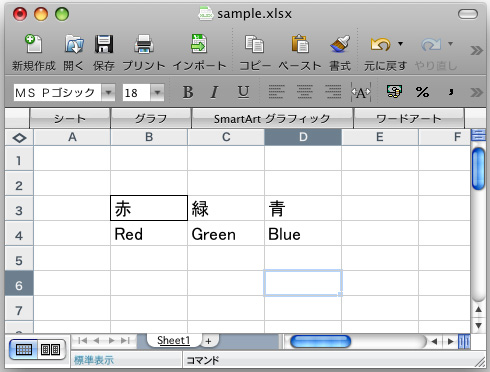This screenshot has height=372, width=490.
Task: Switch to the シート tab
Action: tap(70, 118)
